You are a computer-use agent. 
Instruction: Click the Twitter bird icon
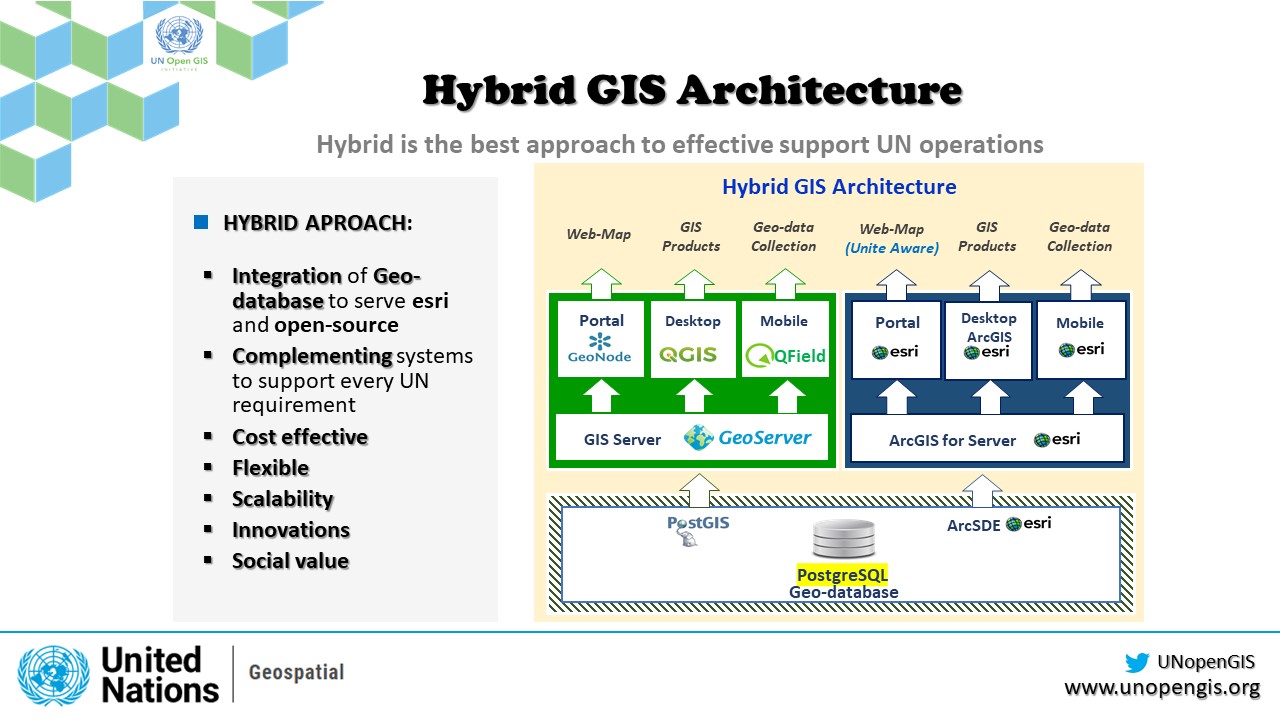[x=1138, y=662]
